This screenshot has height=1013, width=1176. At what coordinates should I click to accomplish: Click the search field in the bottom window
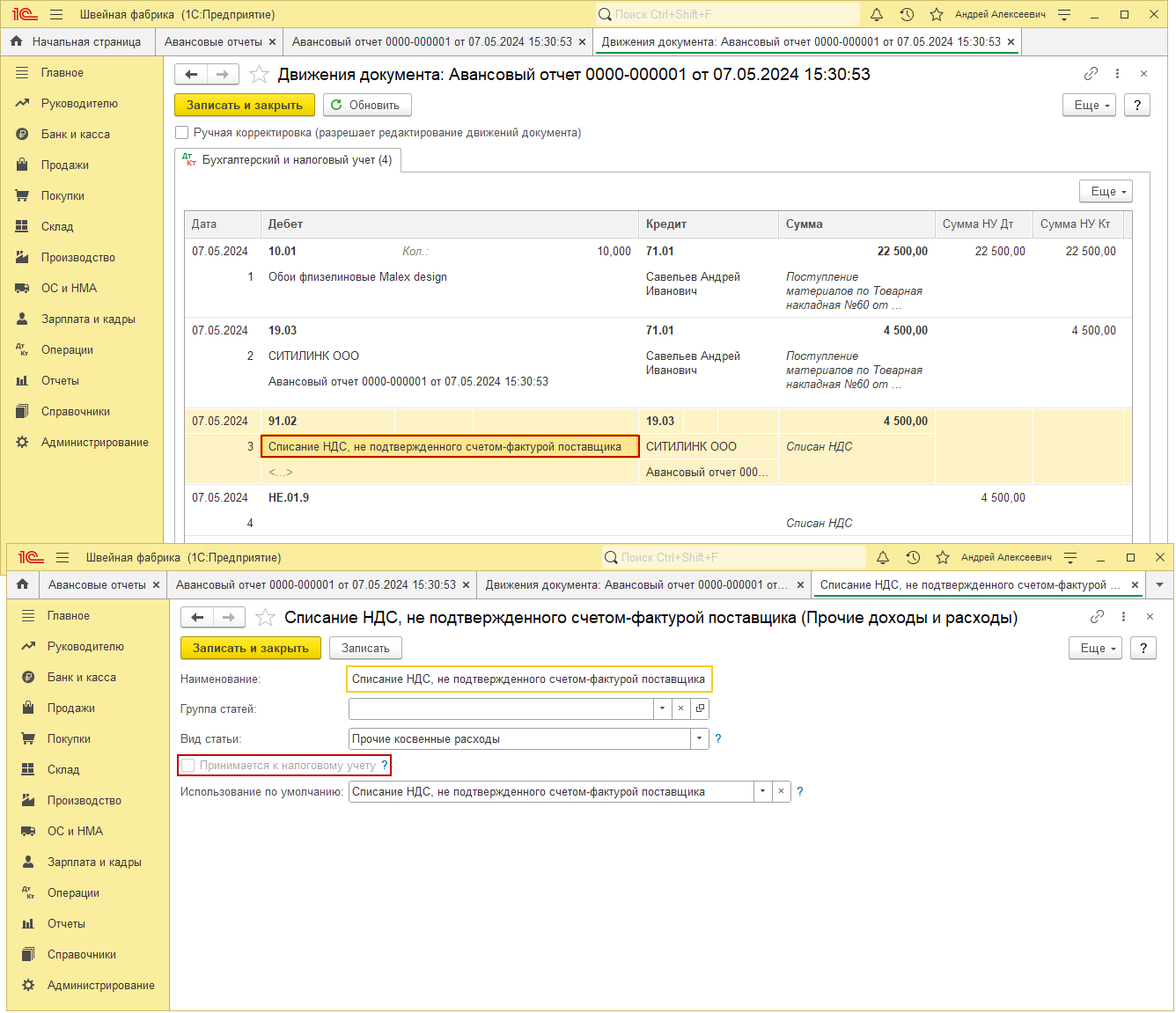pyautogui.click(x=733, y=557)
